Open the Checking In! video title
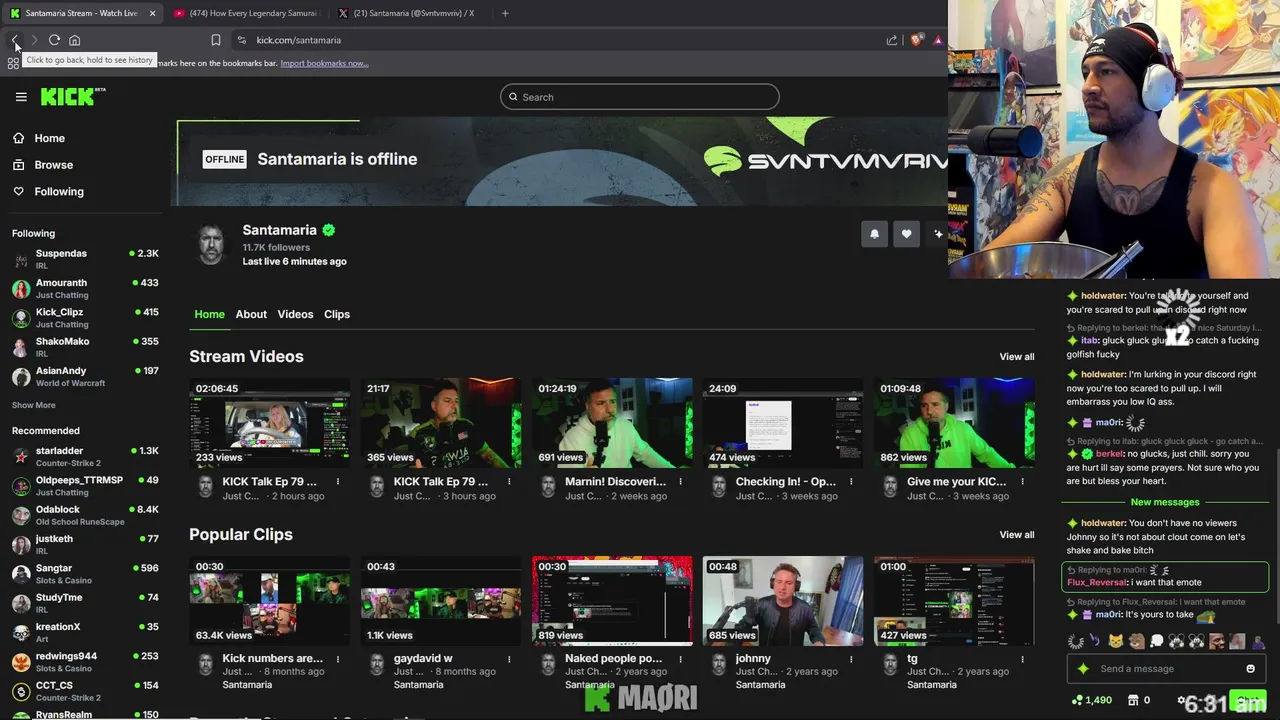The height and width of the screenshot is (720, 1280). tap(785, 482)
